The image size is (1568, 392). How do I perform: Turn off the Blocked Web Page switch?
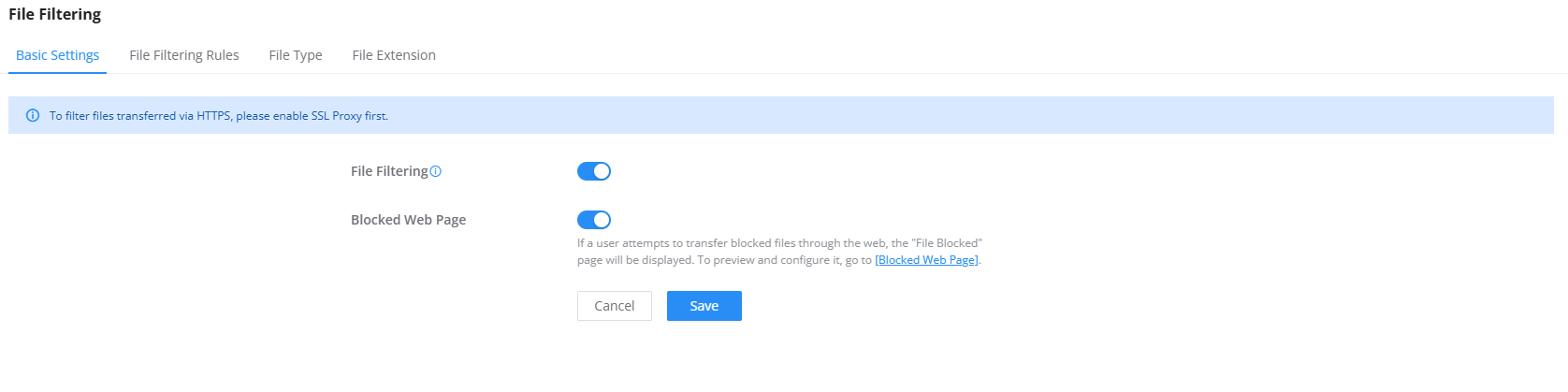[594, 220]
